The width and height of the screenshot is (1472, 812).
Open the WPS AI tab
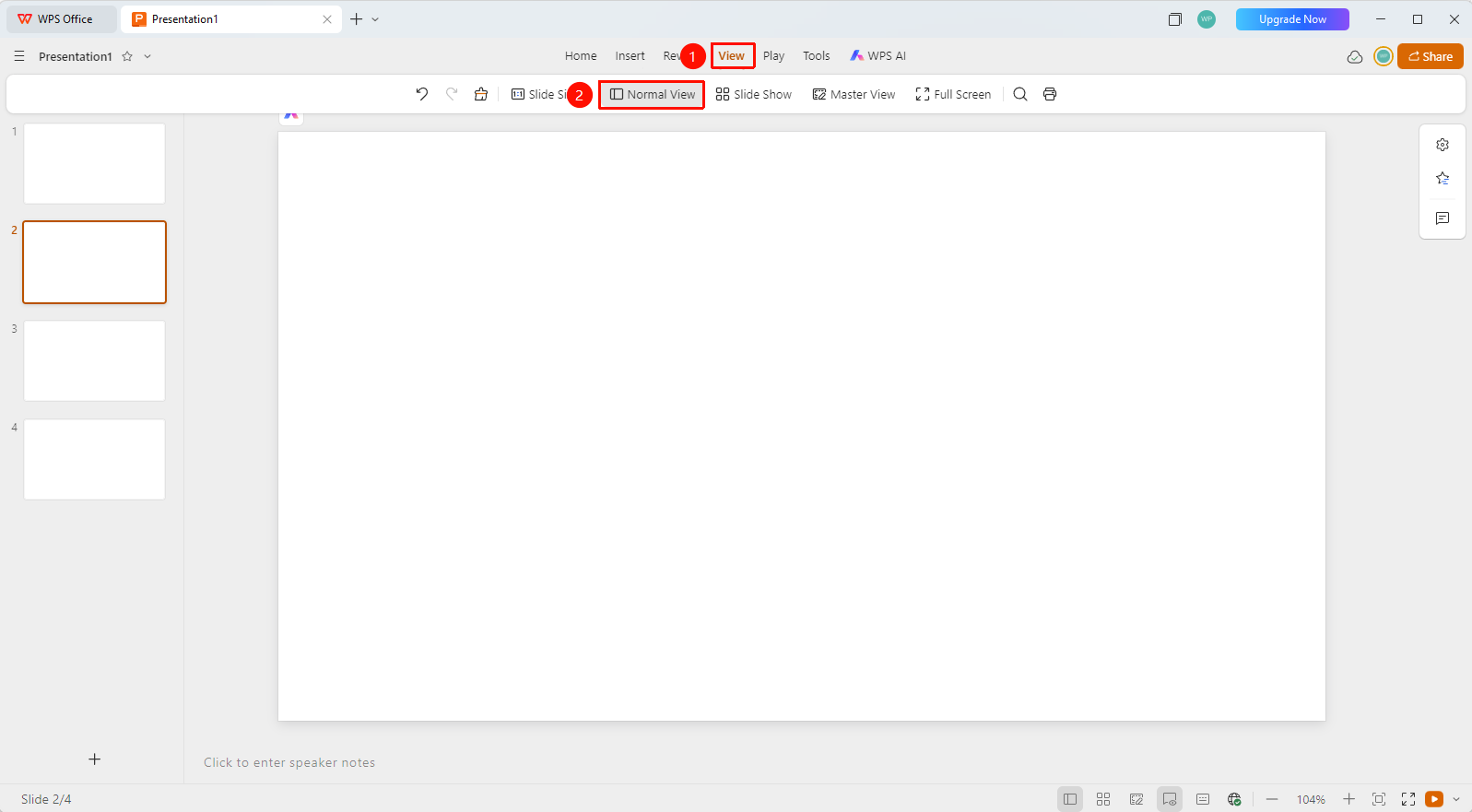tap(878, 56)
